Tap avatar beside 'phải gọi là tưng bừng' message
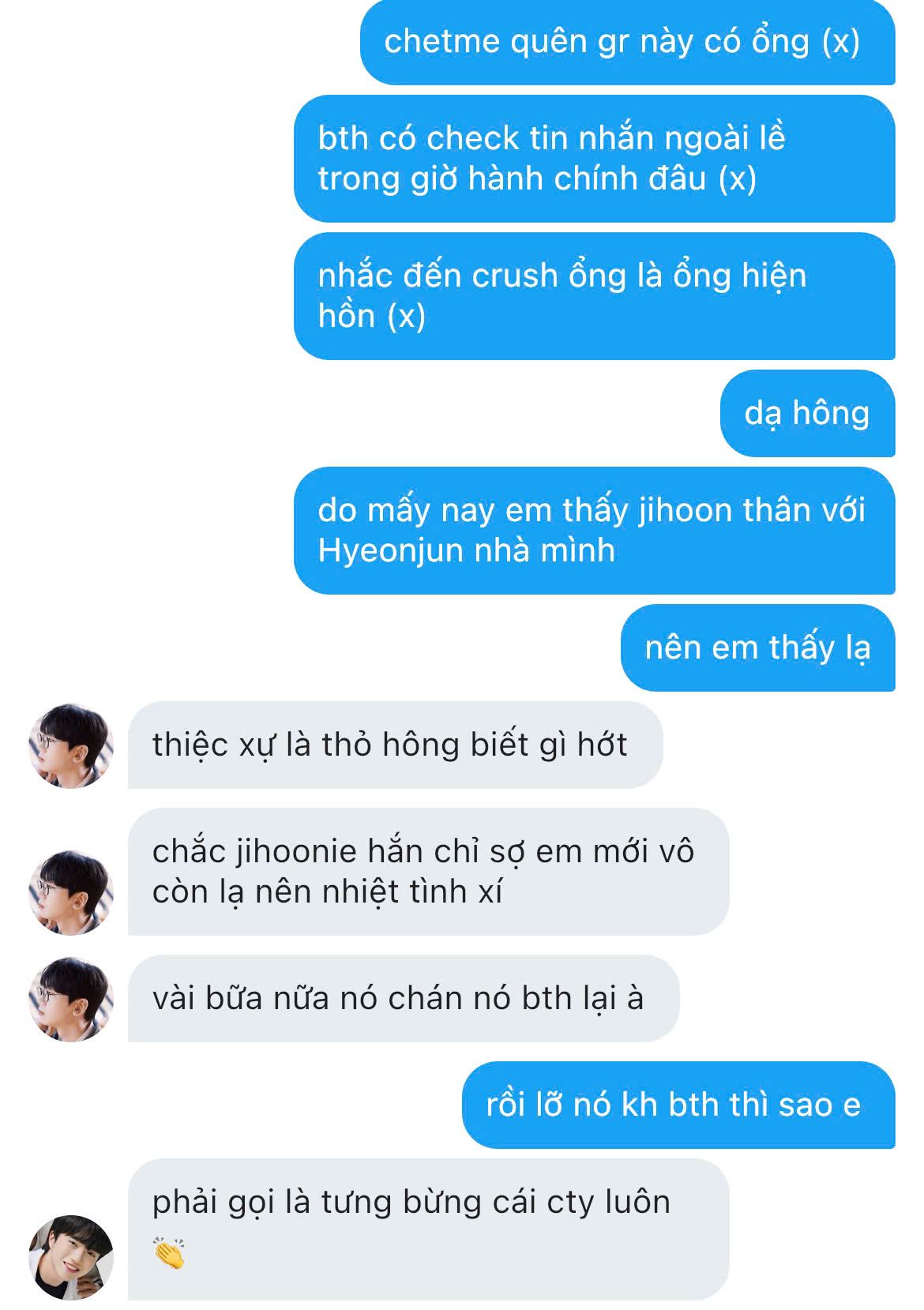 pyautogui.click(x=71, y=1257)
